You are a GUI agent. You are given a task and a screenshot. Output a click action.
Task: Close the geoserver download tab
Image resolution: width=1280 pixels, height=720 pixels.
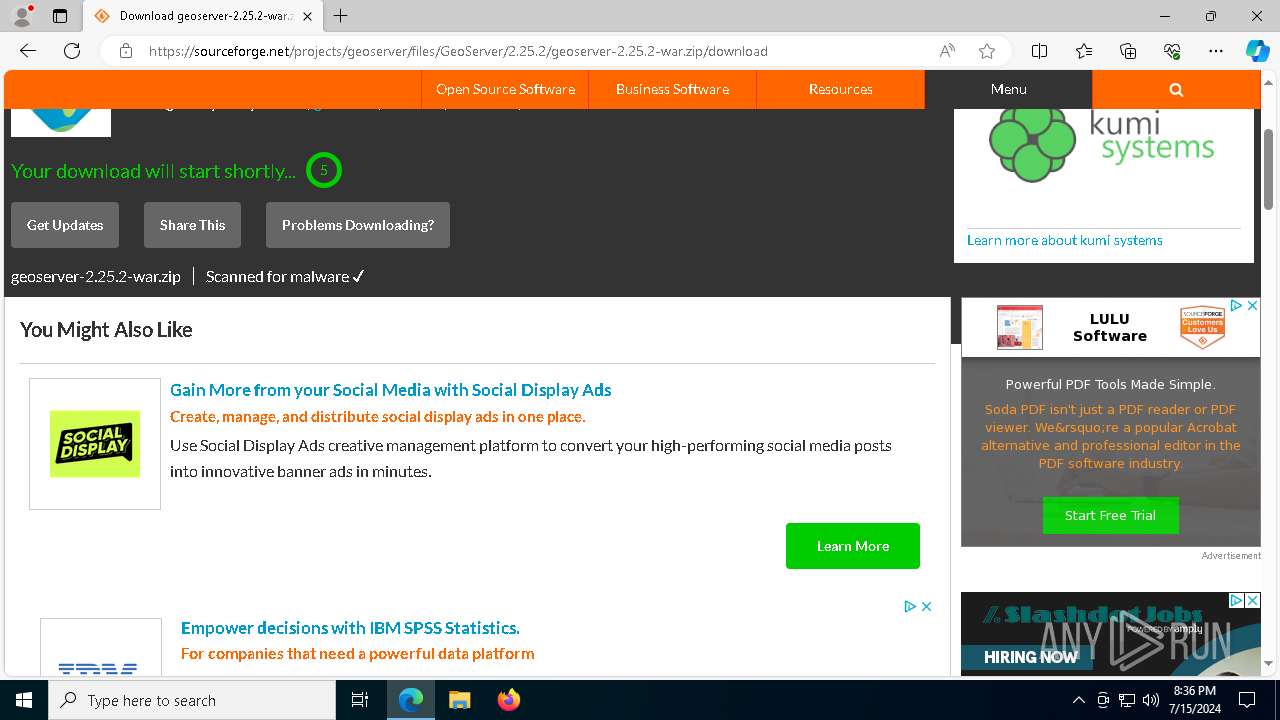tap(307, 16)
